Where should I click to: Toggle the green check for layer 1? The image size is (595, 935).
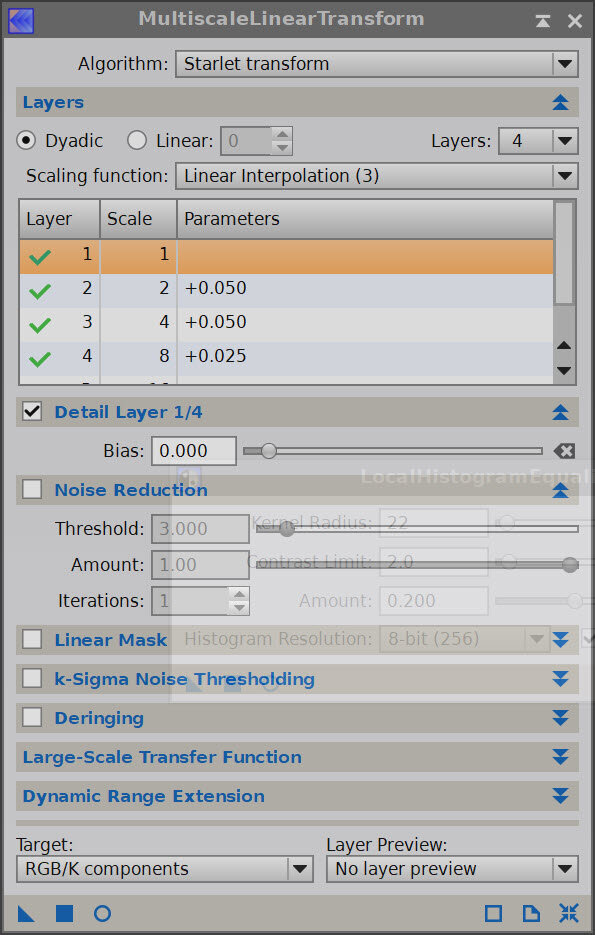pyautogui.click(x=40, y=257)
